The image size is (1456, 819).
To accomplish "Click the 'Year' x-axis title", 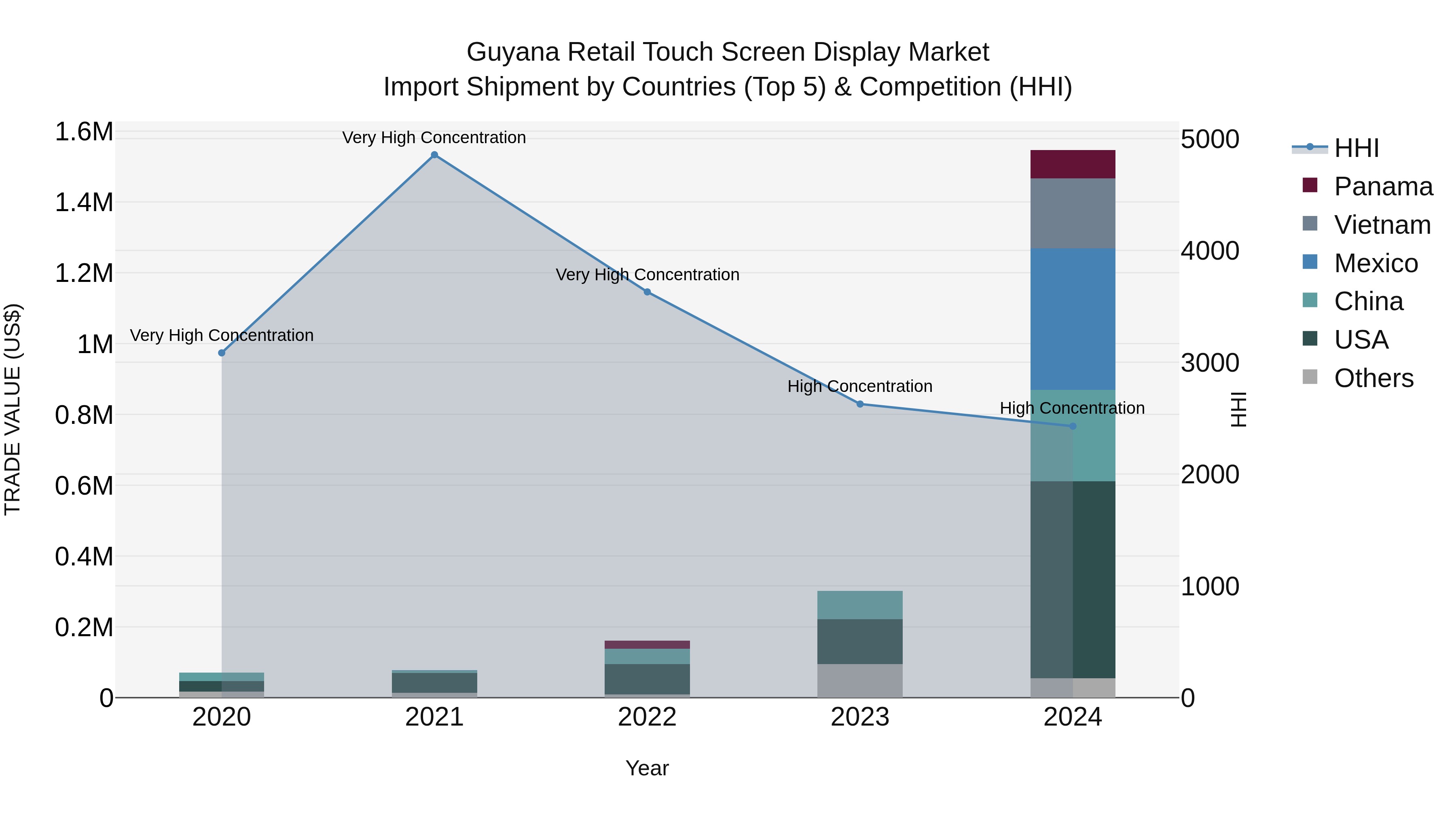I will pyautogui.click(x=647, y=768).
